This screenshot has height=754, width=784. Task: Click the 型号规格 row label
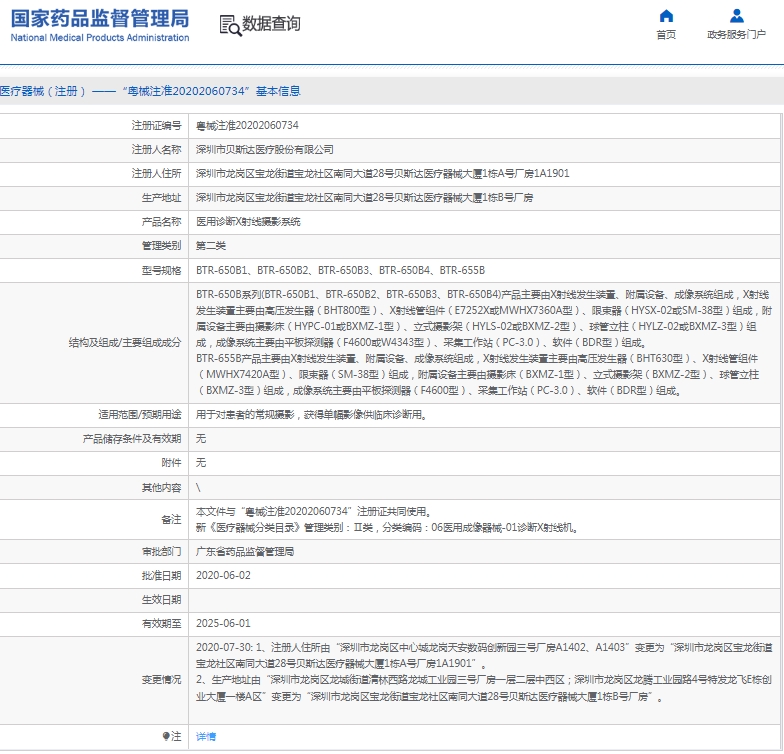(x=162, y=270)
